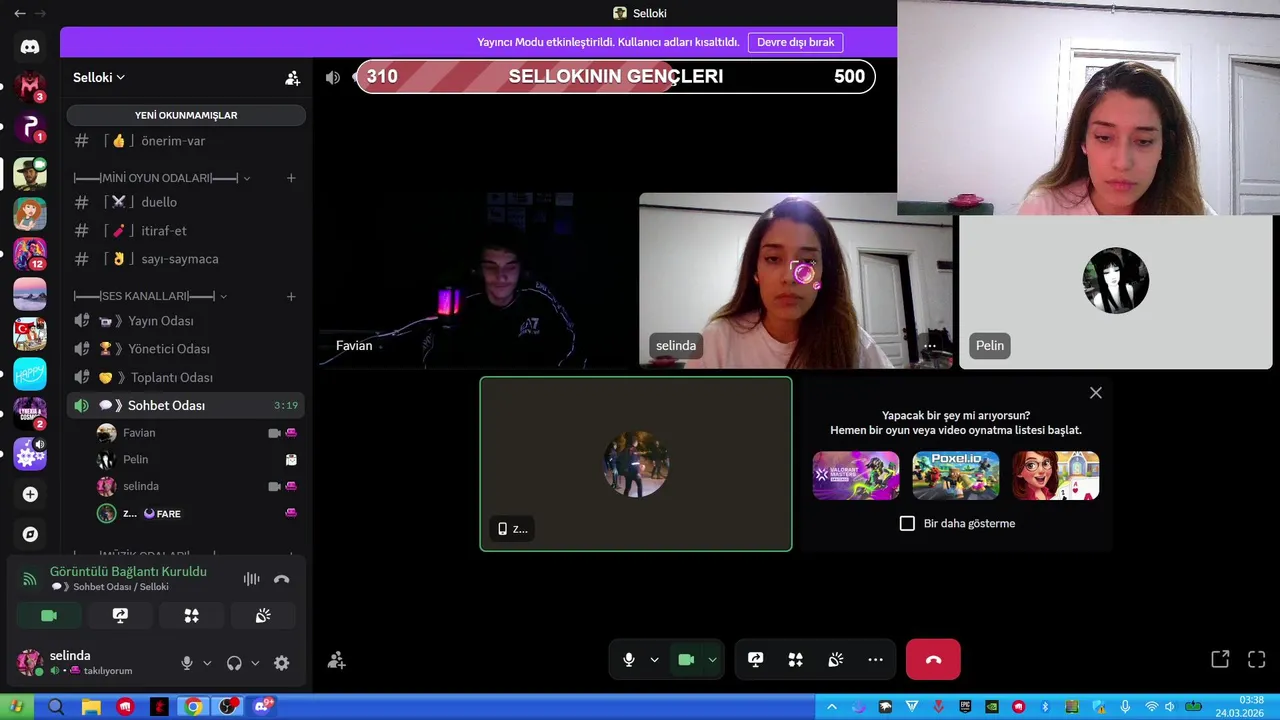Open the itiraf-et text channel
1280x720 pixels.
186,231
